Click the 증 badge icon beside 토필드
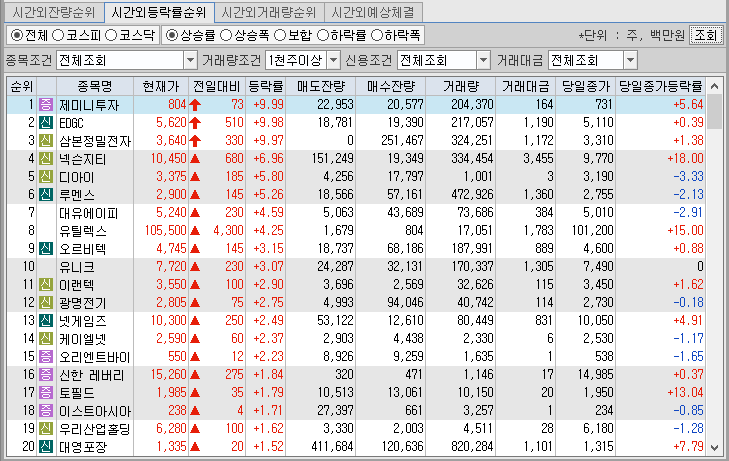Image resolution: width=729 pixels, height=461 pixels. (46, 393)
